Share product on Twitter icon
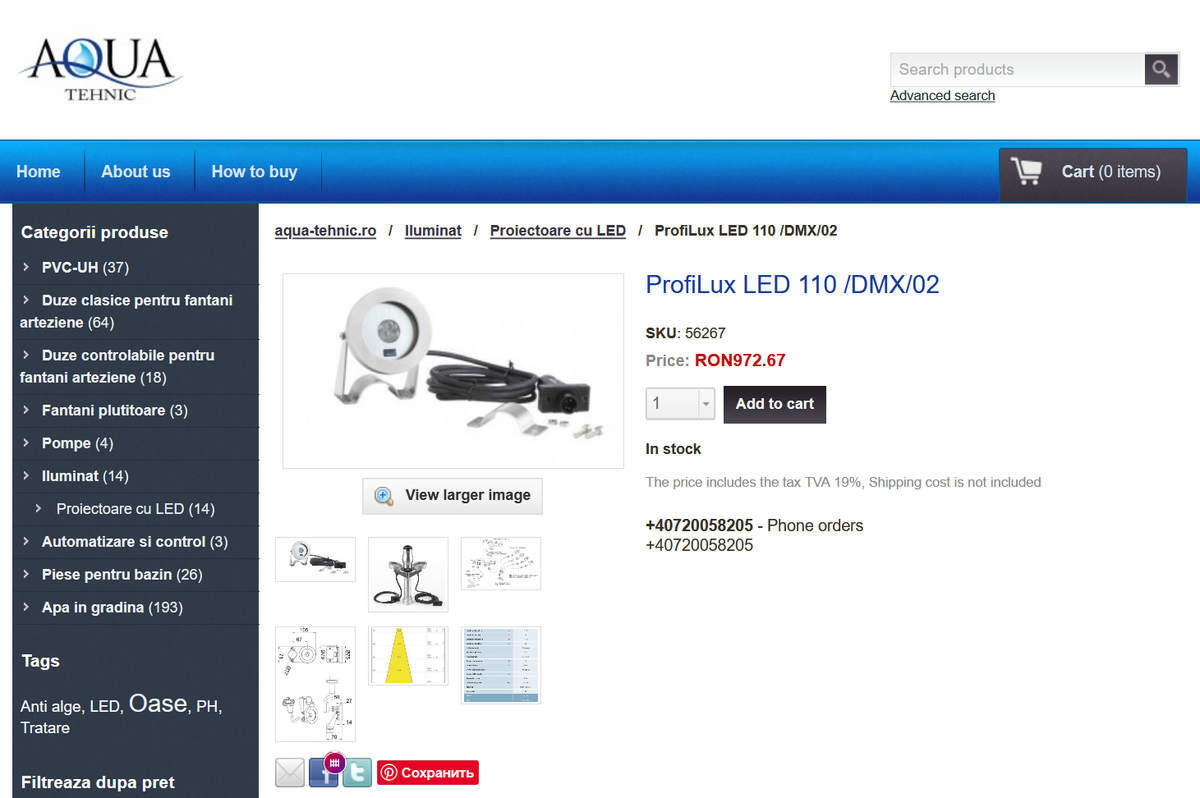Screen dimensions: 1200x798 (x=357, y=772)
